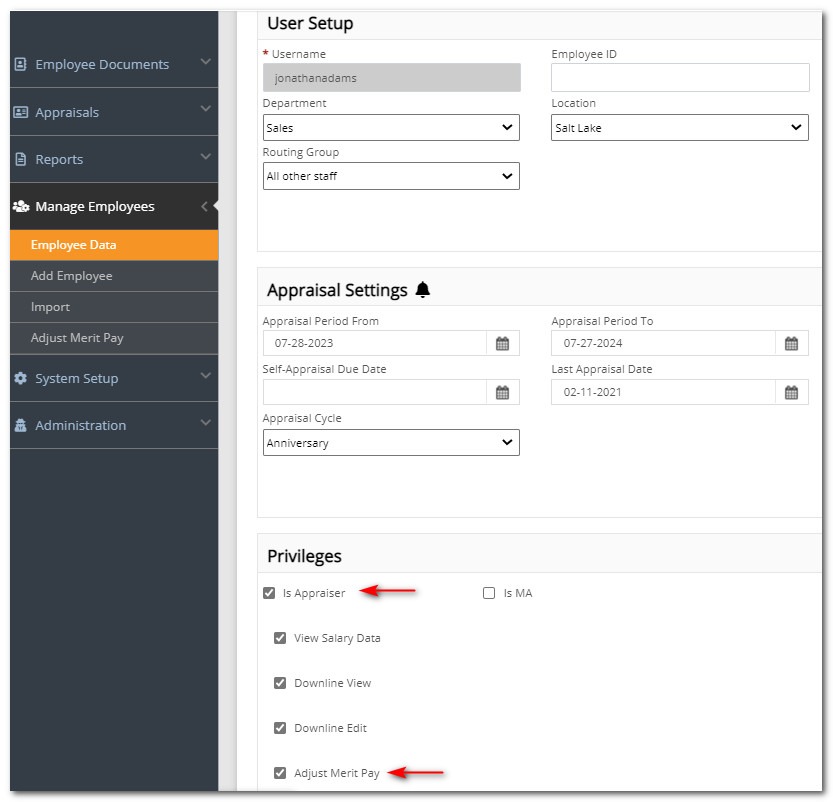The width and height of the screenshot is (833, 802).
Task: Enable the Is MA checkbox
Action: pyautogui.click(x=488, y=592)
